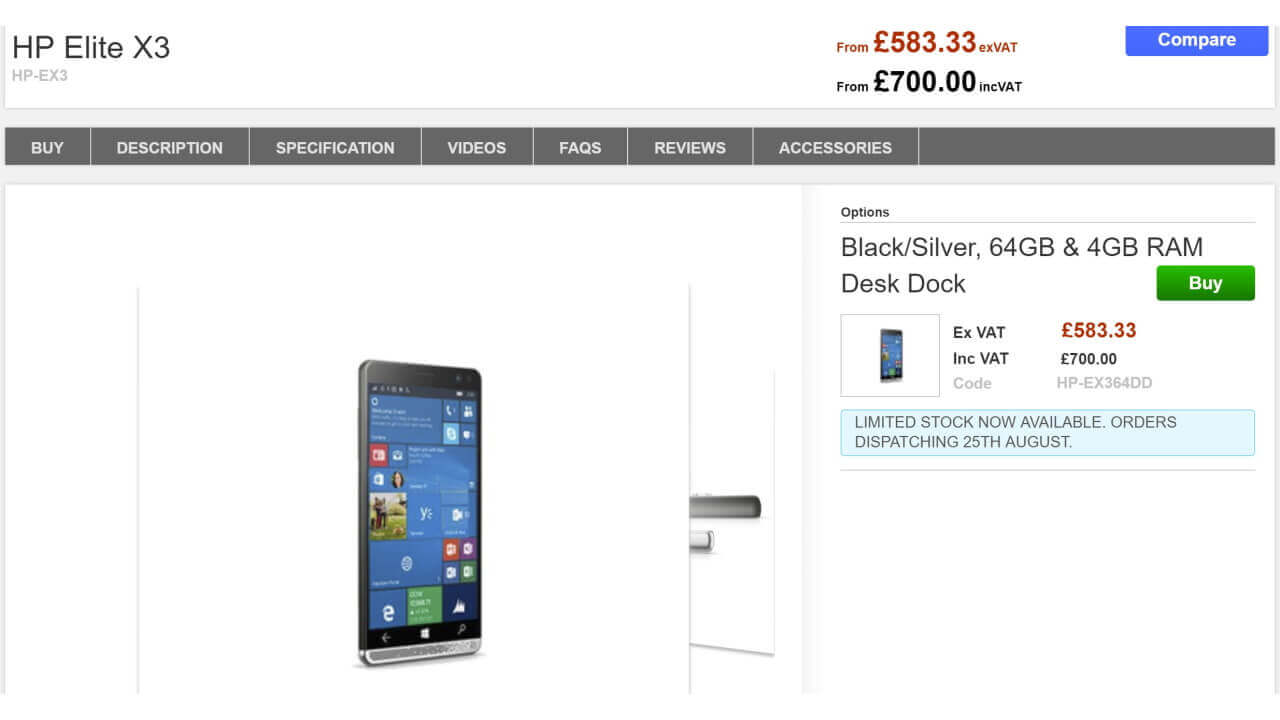
Task: Select the Black/Silver 64GB option heading
Action: pyautogui.click(x=1022, y=246)
